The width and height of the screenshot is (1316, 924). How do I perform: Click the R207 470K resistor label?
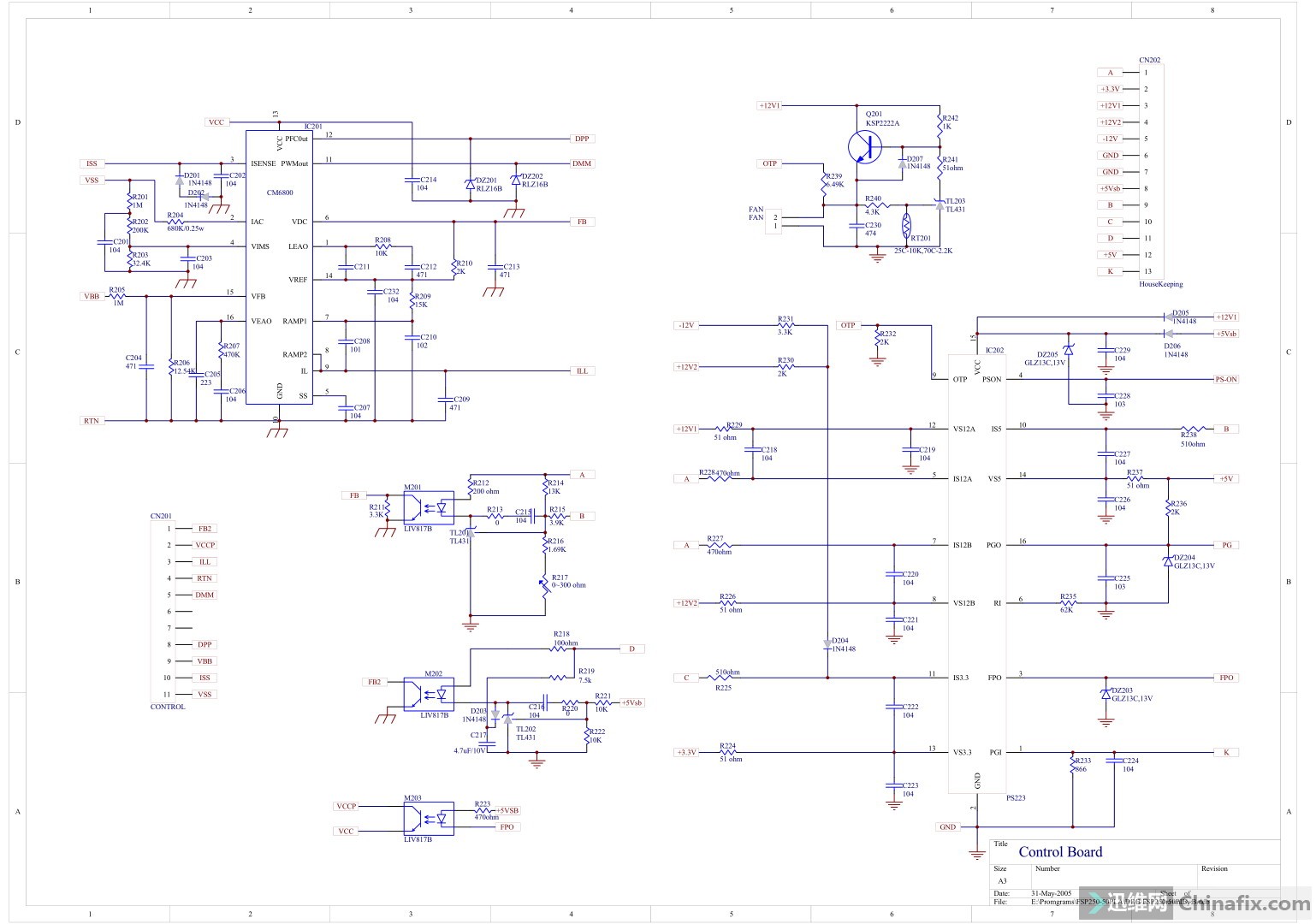click(x=231, y=350)
